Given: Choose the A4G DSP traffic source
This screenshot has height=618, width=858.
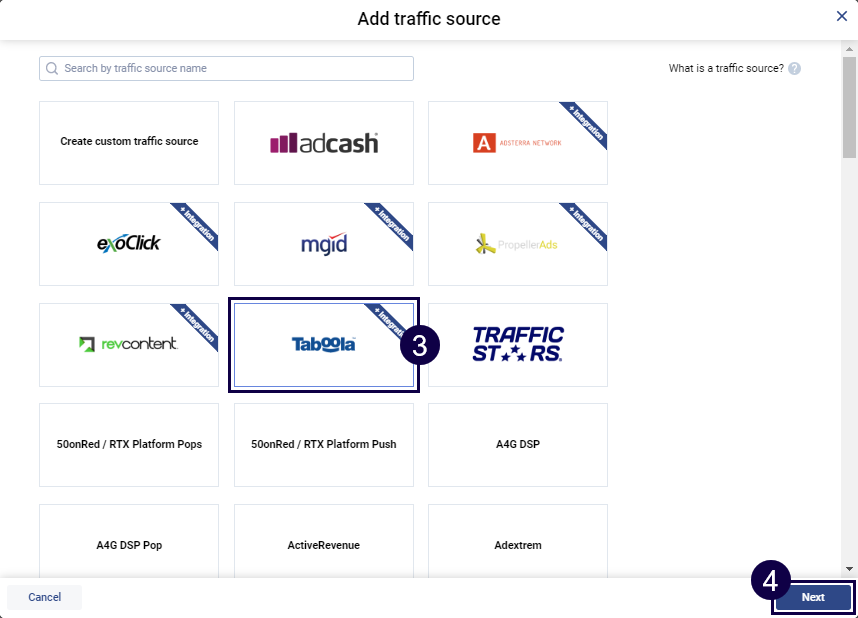Looking at the screenshot, I should (x=517, y=445).
